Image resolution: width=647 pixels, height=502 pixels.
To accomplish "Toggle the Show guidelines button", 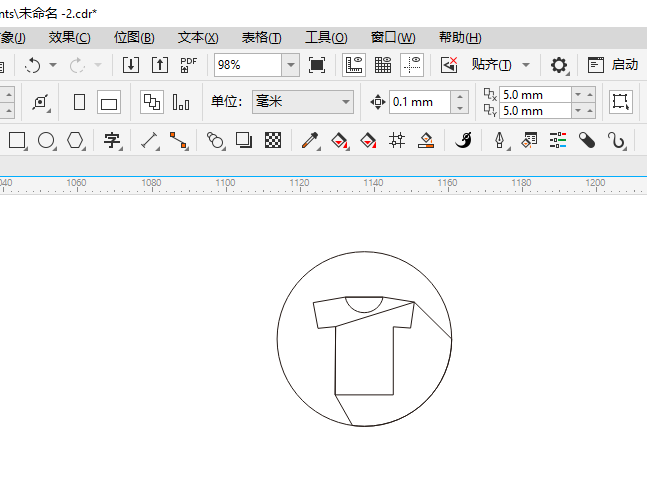I will click(x=412, y=65).
